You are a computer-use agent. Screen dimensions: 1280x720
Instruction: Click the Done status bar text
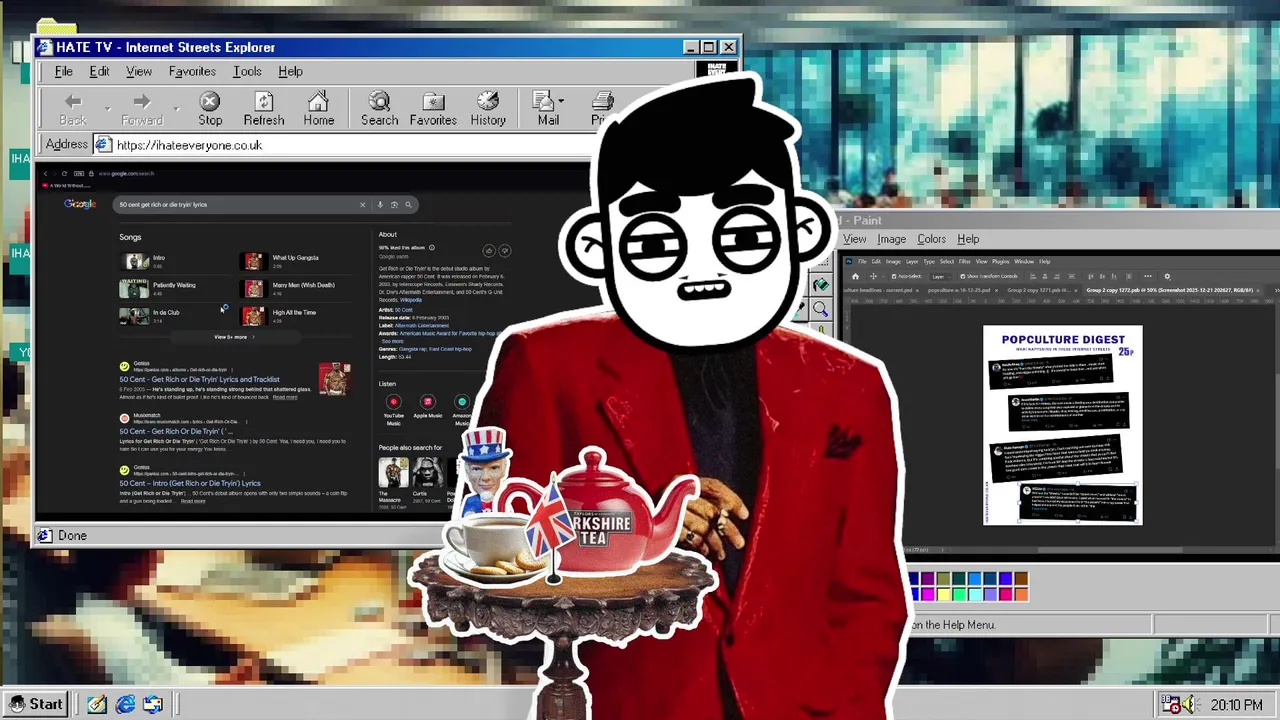point(72,536)
